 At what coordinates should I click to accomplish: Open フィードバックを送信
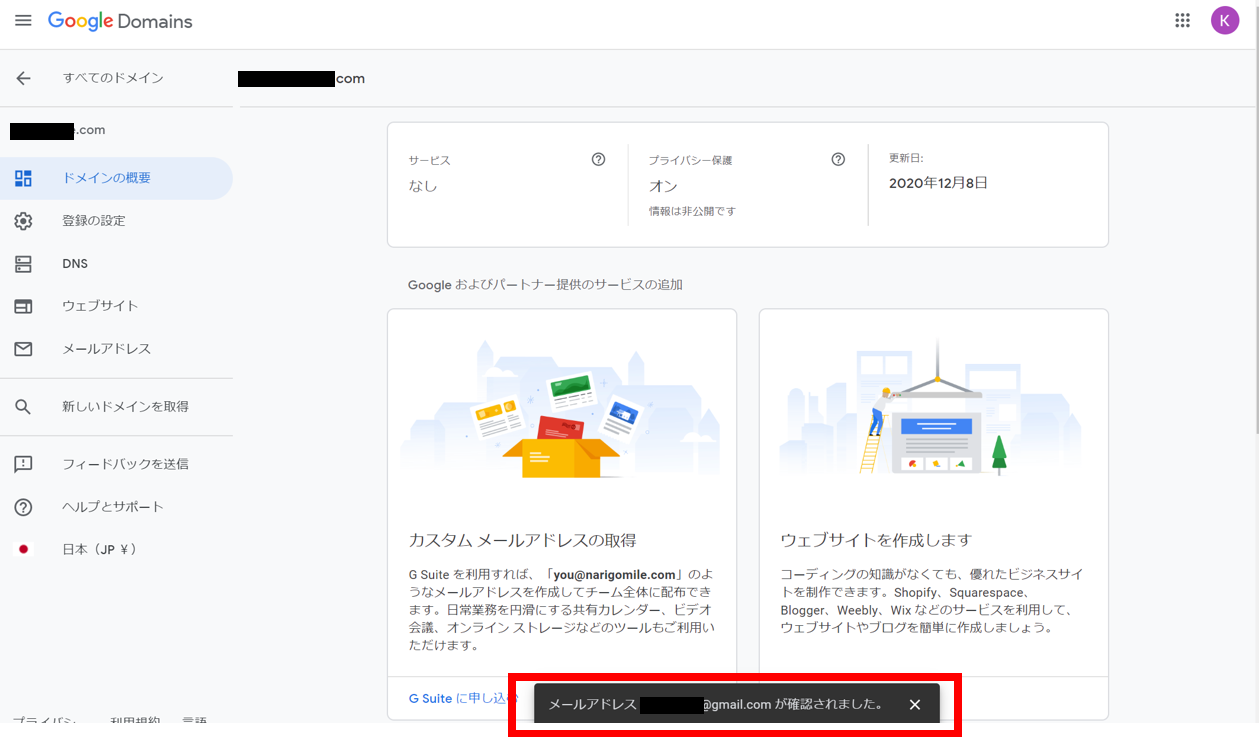[116, 464]
